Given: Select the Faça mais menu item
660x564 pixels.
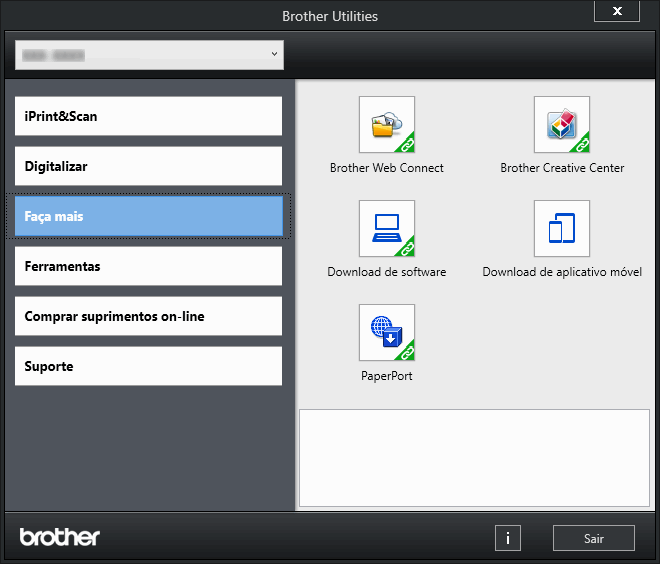Looking at the screenshot, I should click(x=149, y=216).
